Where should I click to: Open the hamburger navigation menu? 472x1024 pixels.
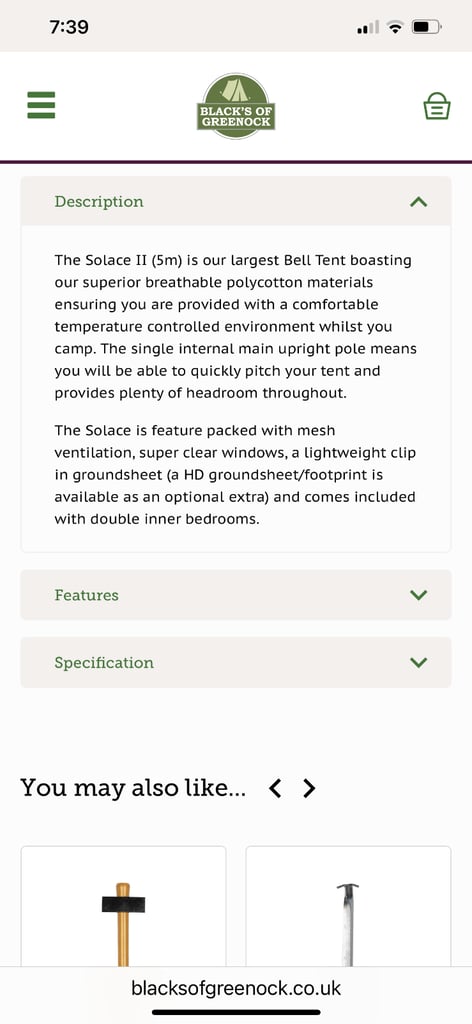coord(41,105)
